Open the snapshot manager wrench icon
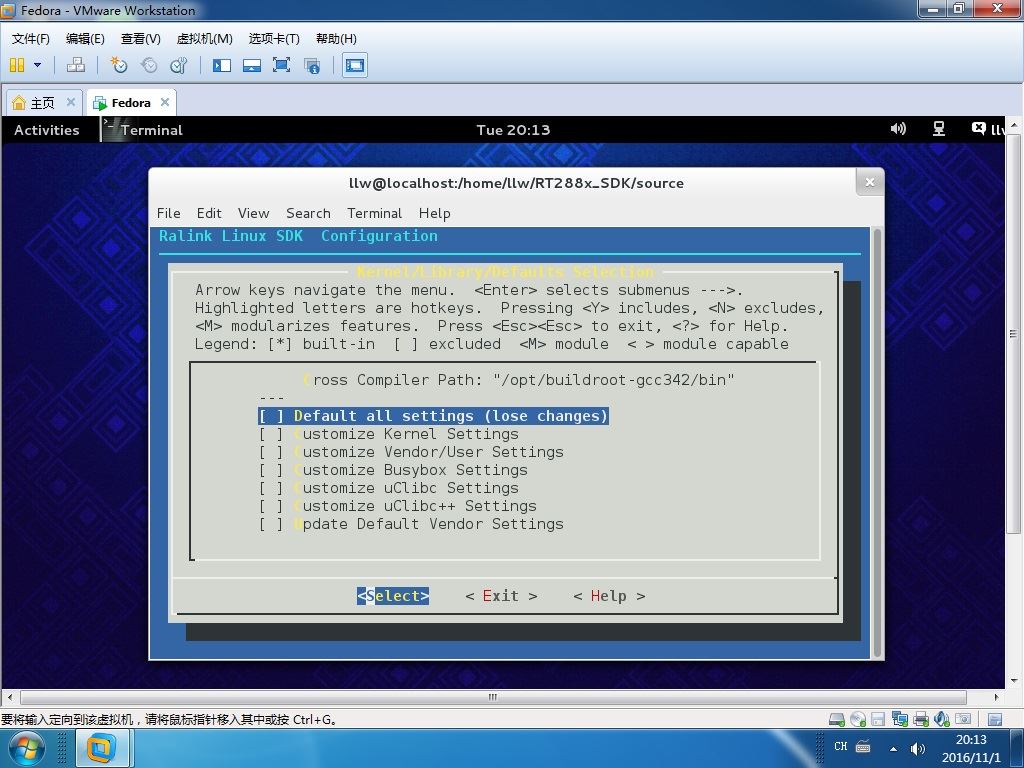The width and height of the screenshot is (1024, 768). 179,65
